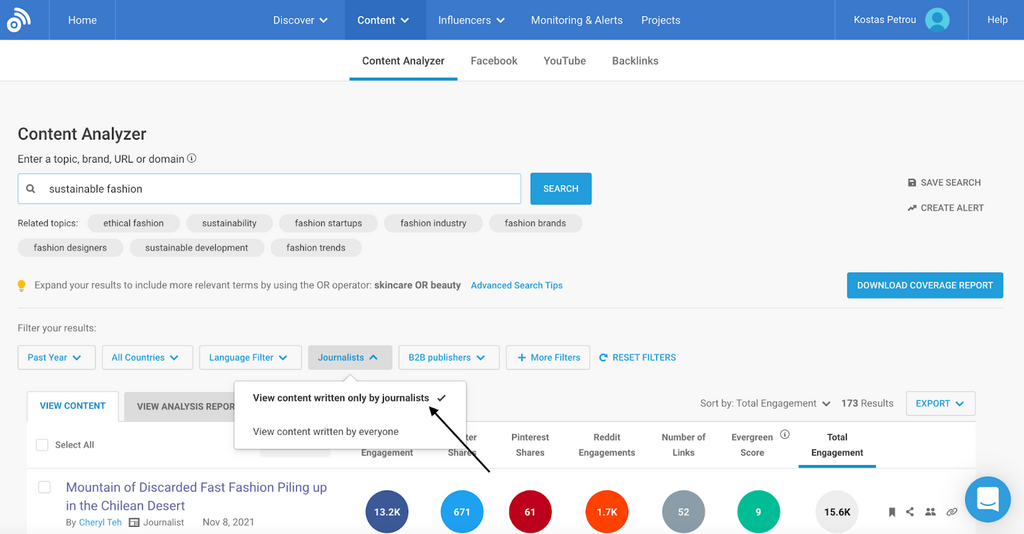Click the topic search input field

280,189
